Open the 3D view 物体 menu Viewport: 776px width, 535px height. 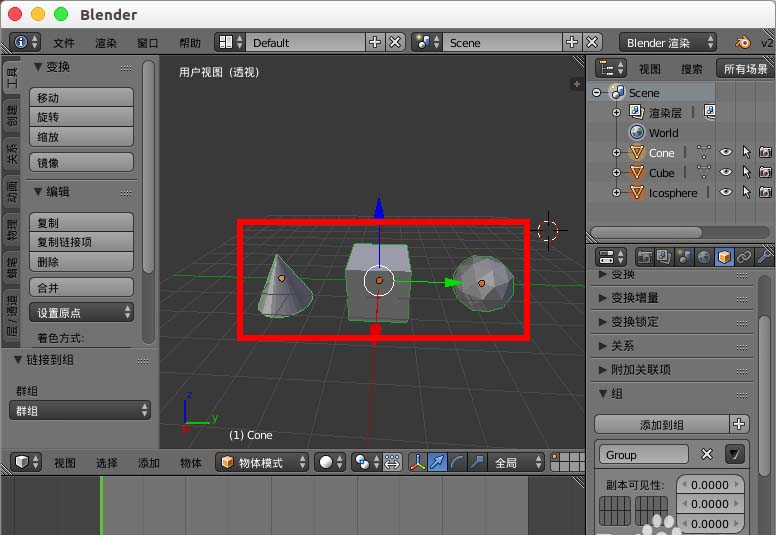click(x=191, y=463)
